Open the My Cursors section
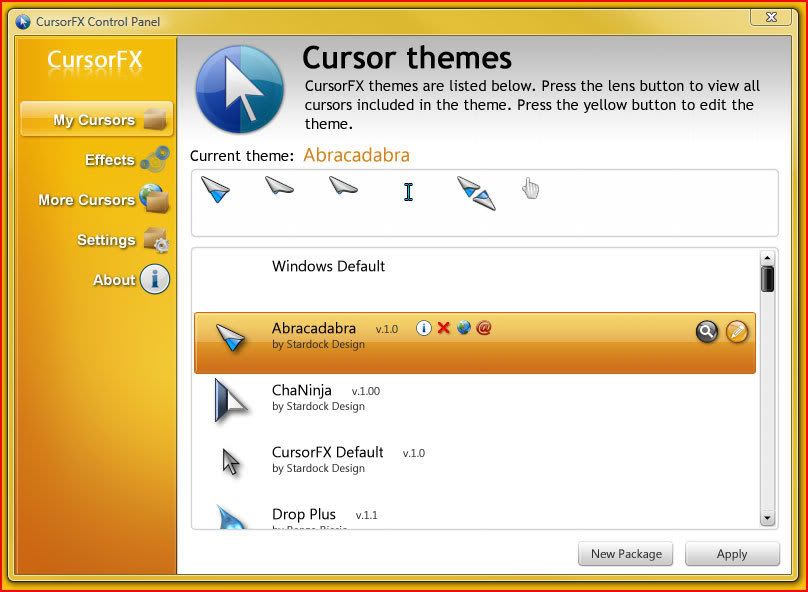808x592 pixels. (96, 120)
